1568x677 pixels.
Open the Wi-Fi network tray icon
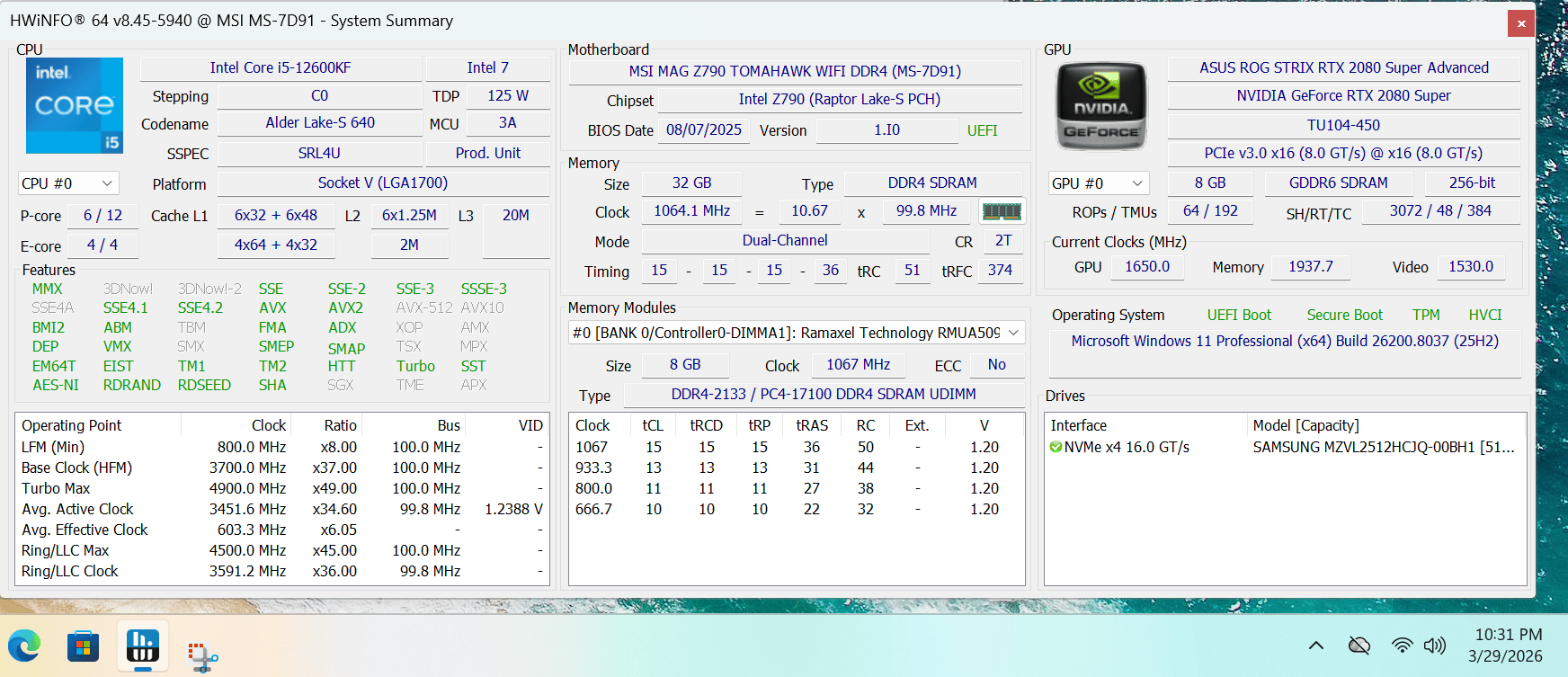[x=1401, y=645]
